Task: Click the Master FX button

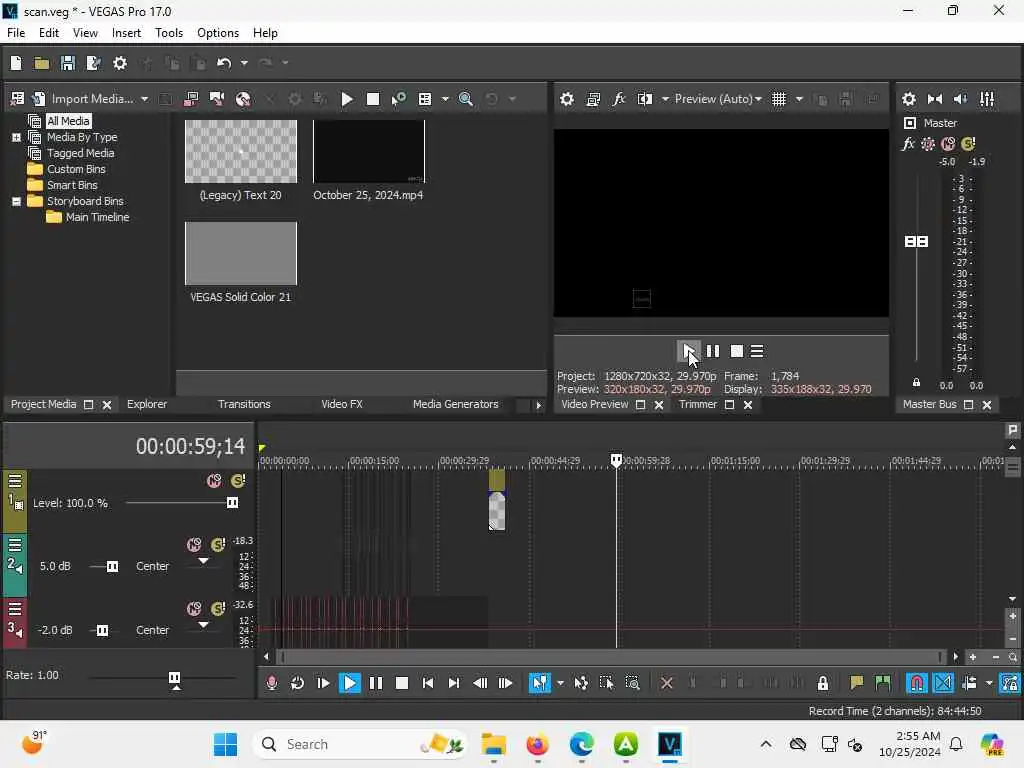Action: click(908, 144)
